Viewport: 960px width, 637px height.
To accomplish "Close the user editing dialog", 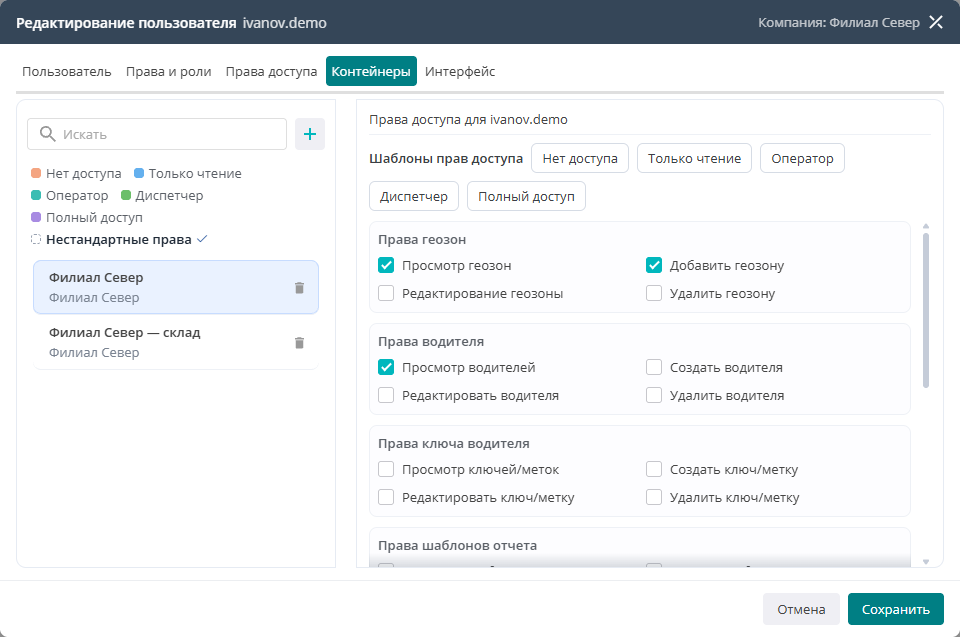I will pyautogui.click(x=936, y=23).
